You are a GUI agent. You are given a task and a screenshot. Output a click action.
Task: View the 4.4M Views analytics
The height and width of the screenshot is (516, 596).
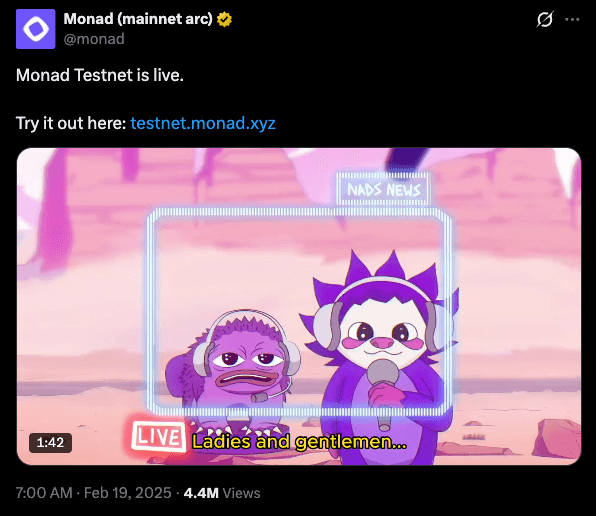coord(222,493)
